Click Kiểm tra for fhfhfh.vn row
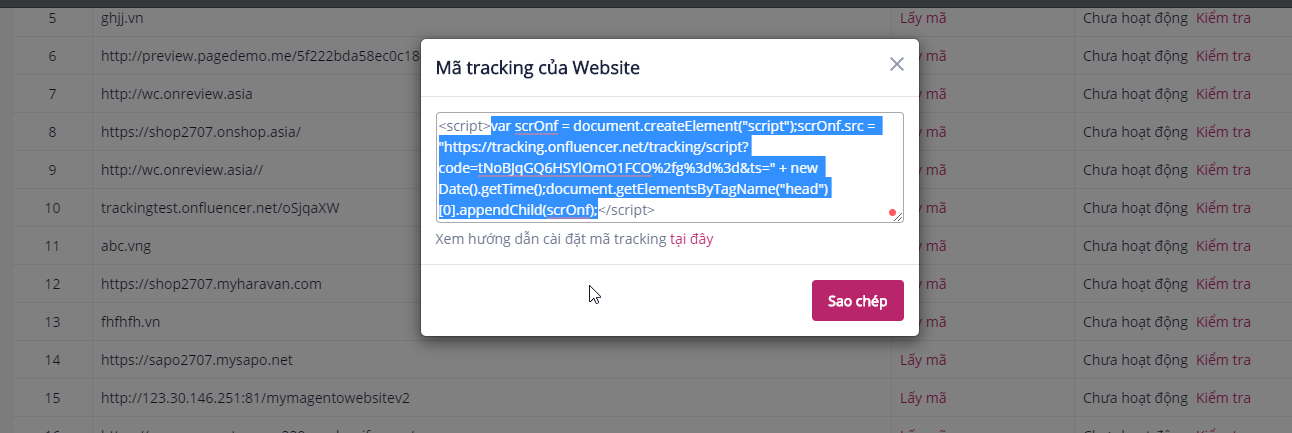1292x433 pixels. tap(1223, 322)
